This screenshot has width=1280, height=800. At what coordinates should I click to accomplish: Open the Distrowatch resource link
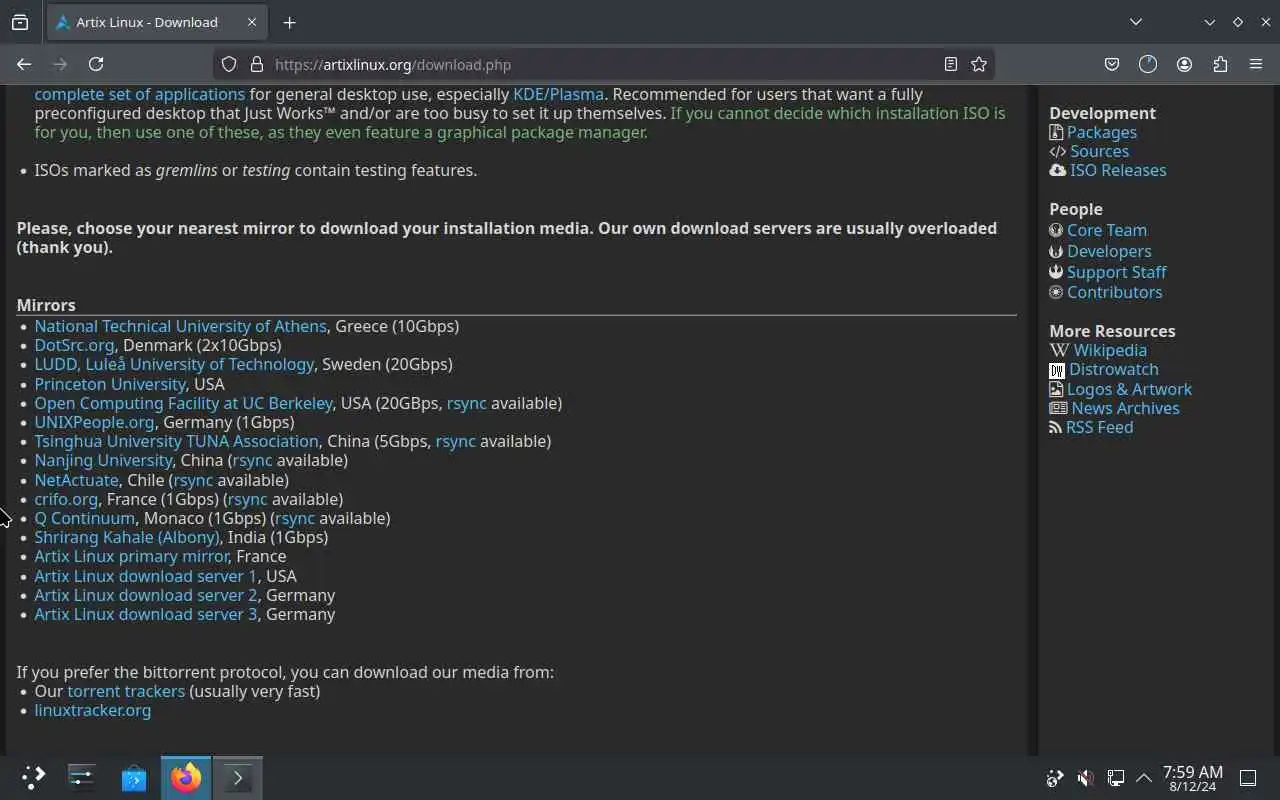click(x=1113, y=369)
